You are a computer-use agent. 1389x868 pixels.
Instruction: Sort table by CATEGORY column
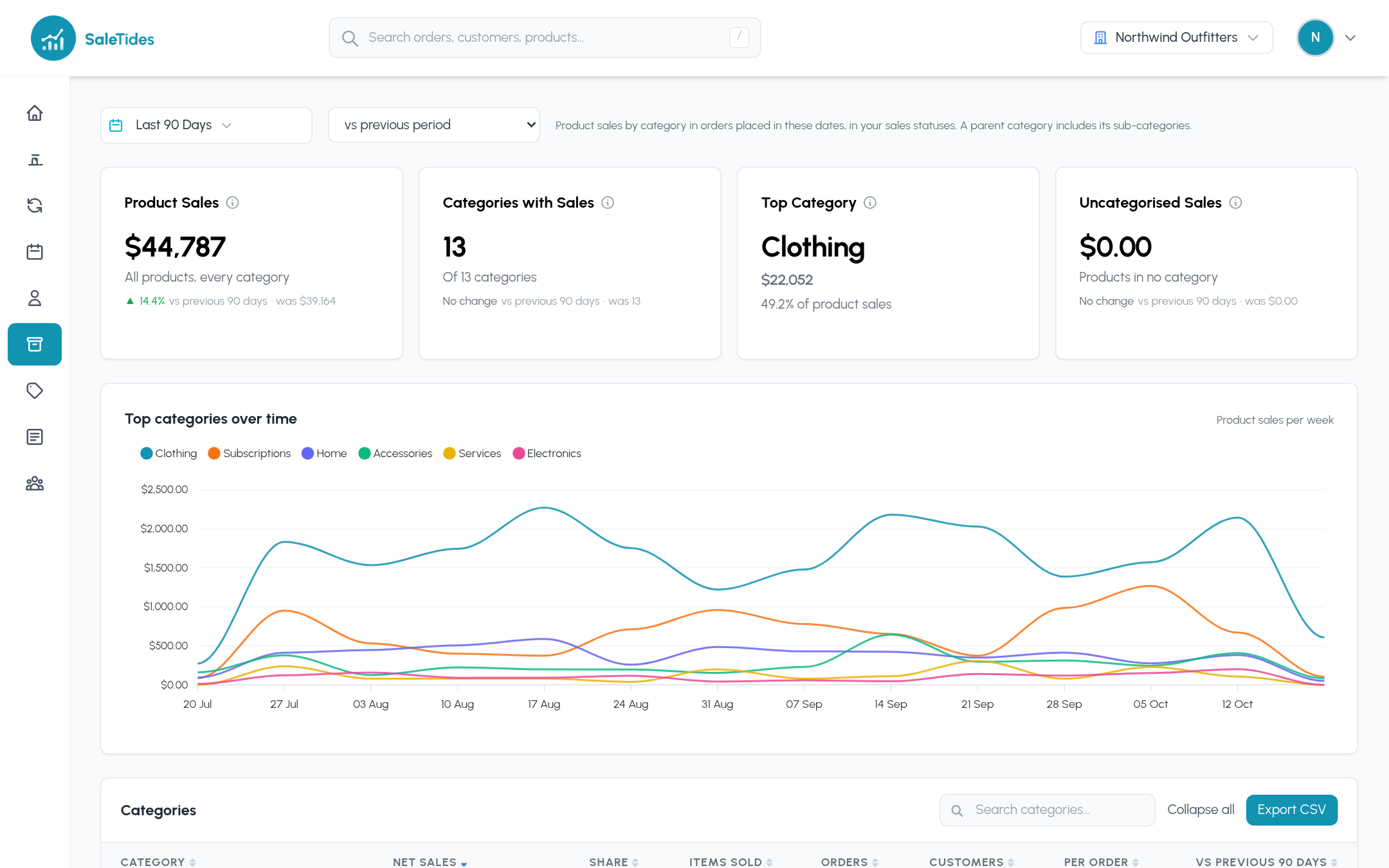(x=158, y=862)
